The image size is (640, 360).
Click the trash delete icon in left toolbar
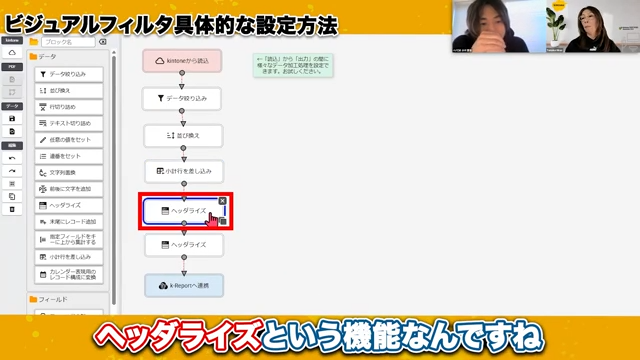coord(12,209)
